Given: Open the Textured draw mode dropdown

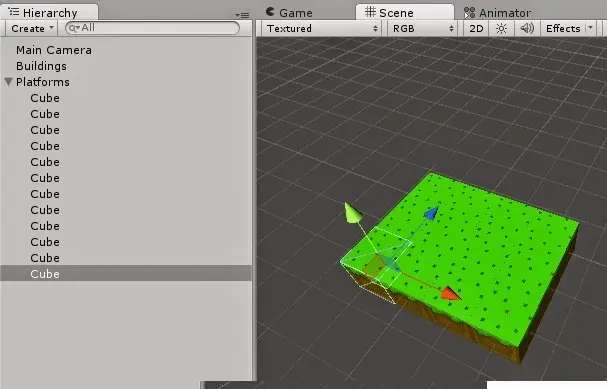Looking at the screenshot, I should (321, 29).
